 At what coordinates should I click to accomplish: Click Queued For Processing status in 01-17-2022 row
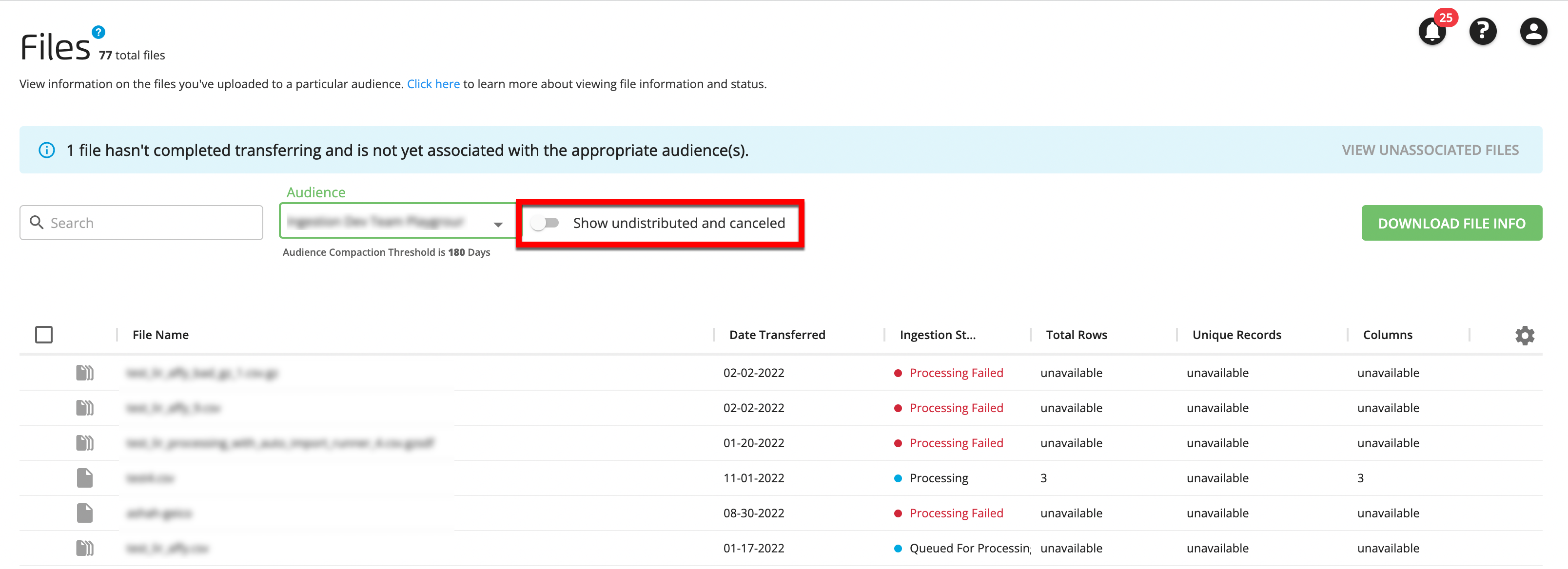click(969, 549)
